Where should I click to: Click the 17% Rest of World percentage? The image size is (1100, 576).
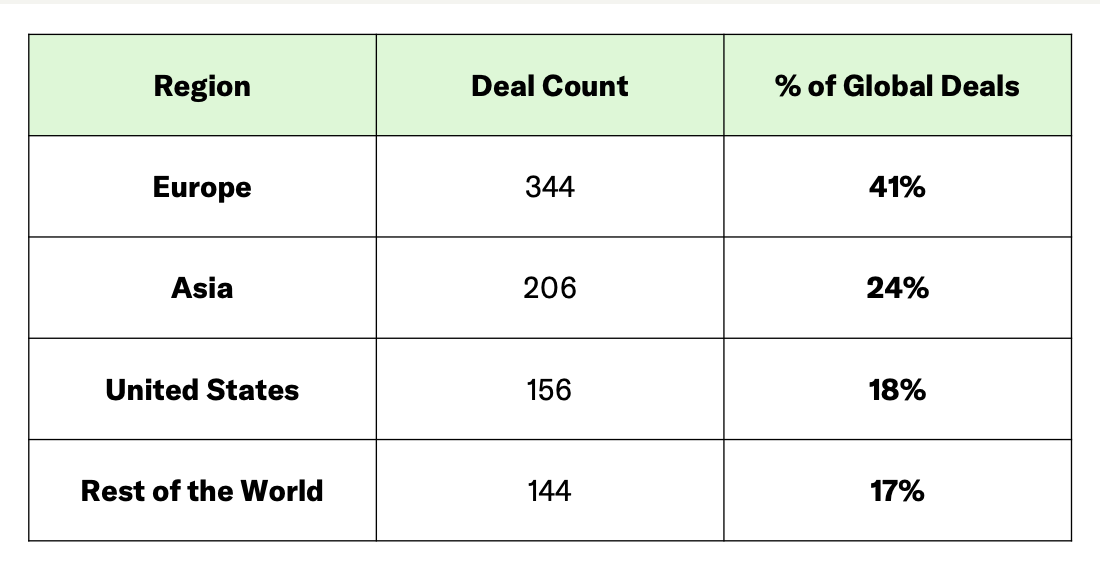[x=897, y=491]
